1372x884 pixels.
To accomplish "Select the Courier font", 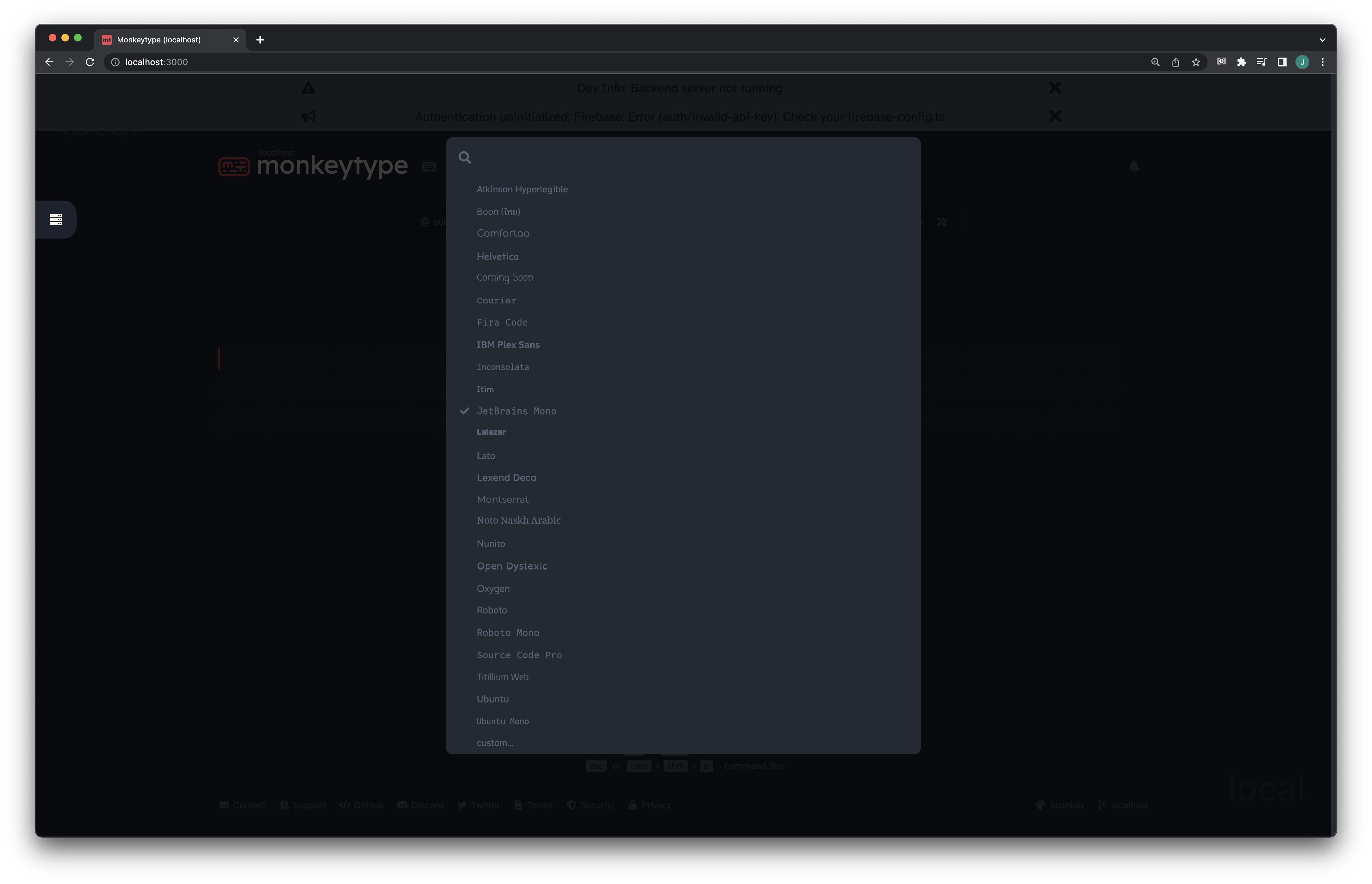I will tap(683, 300).
